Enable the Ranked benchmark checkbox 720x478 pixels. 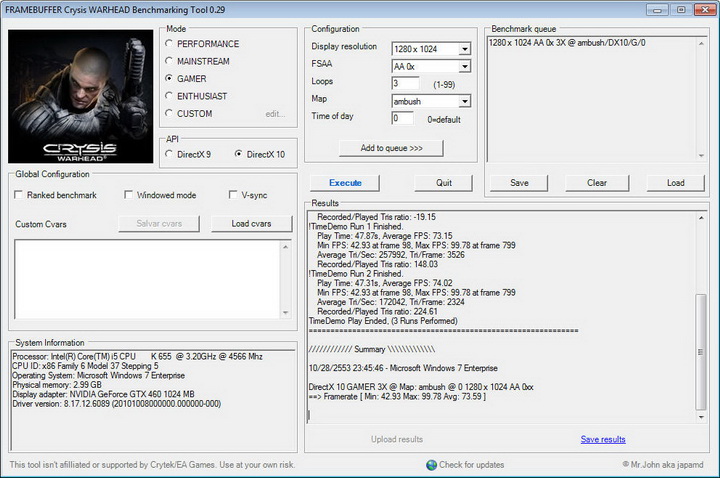click(19, 195)
